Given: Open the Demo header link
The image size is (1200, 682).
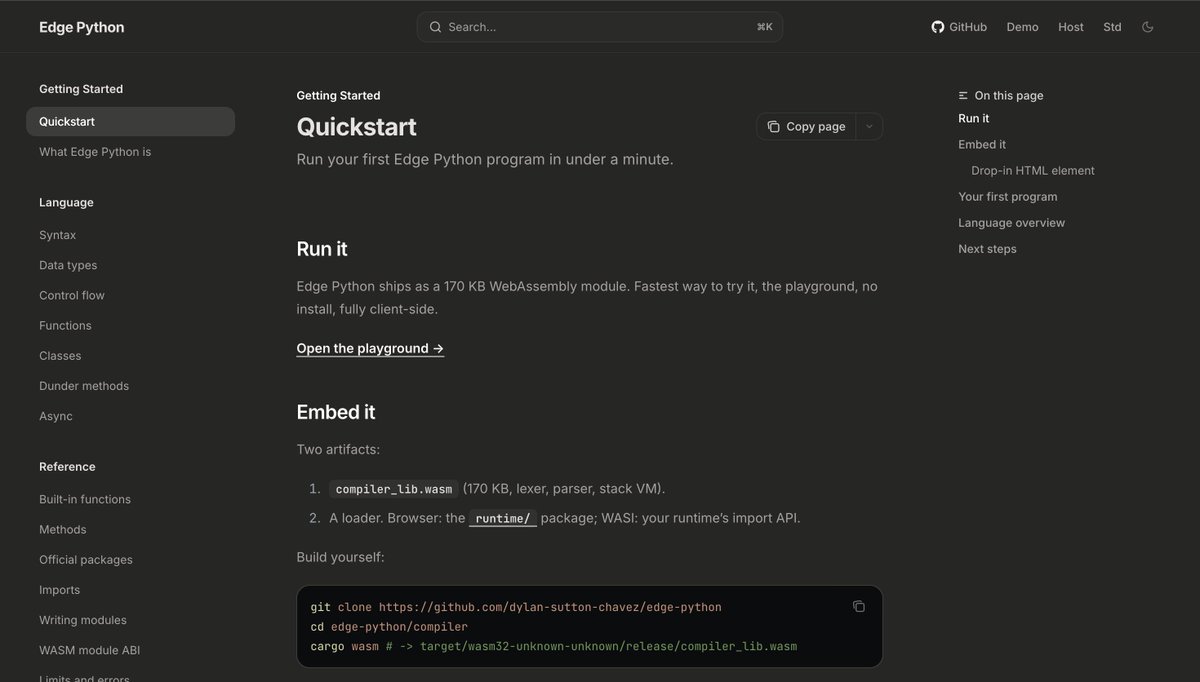Looking at the screenshot, I should pyautogui.click(x=1022, y=27).
